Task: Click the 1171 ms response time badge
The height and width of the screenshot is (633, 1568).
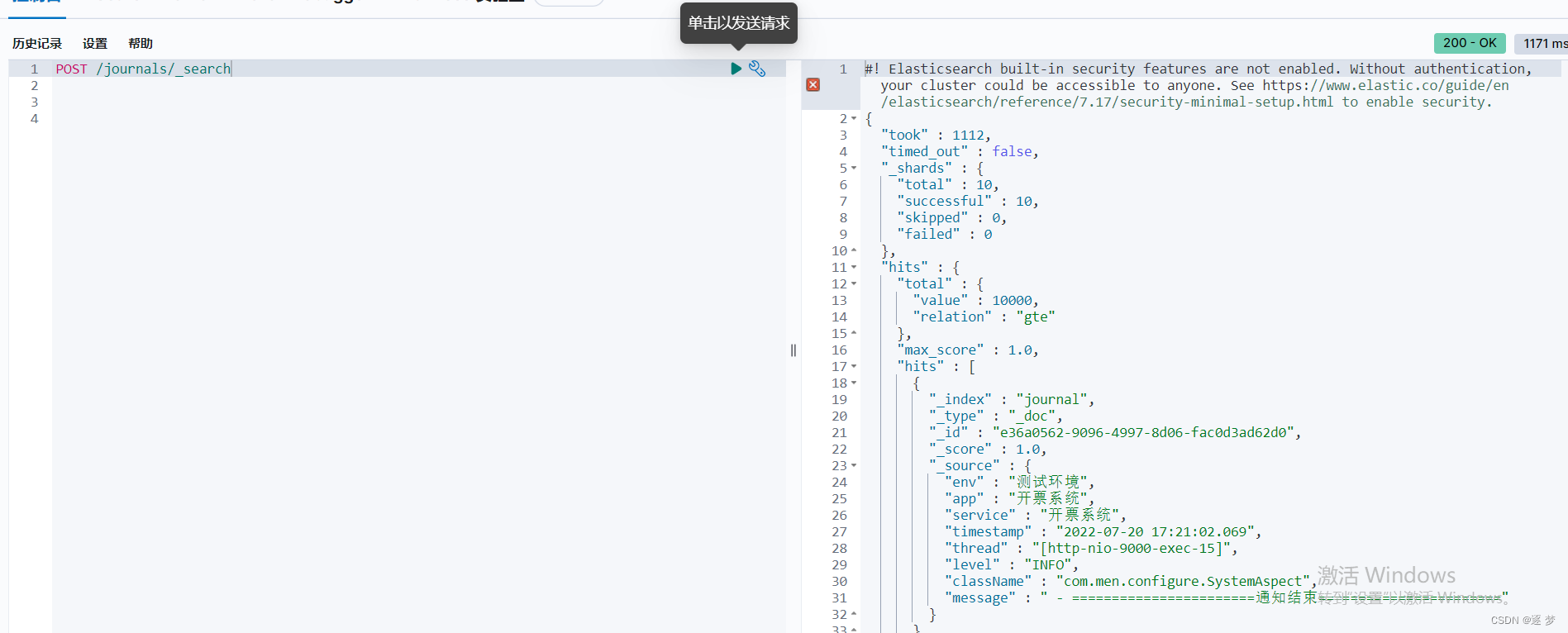Action: click(1542, 43)
